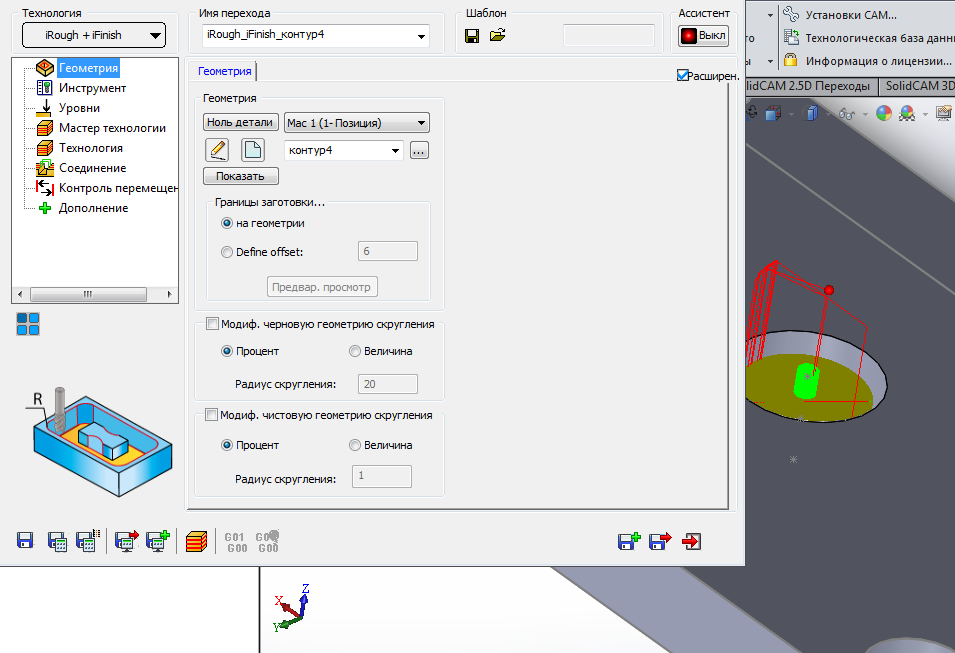The height and width of the screenshot is (653, 955).
Task: Click the colored sphere appearance icon in viewport toolbar
Action: pos(884,113)
